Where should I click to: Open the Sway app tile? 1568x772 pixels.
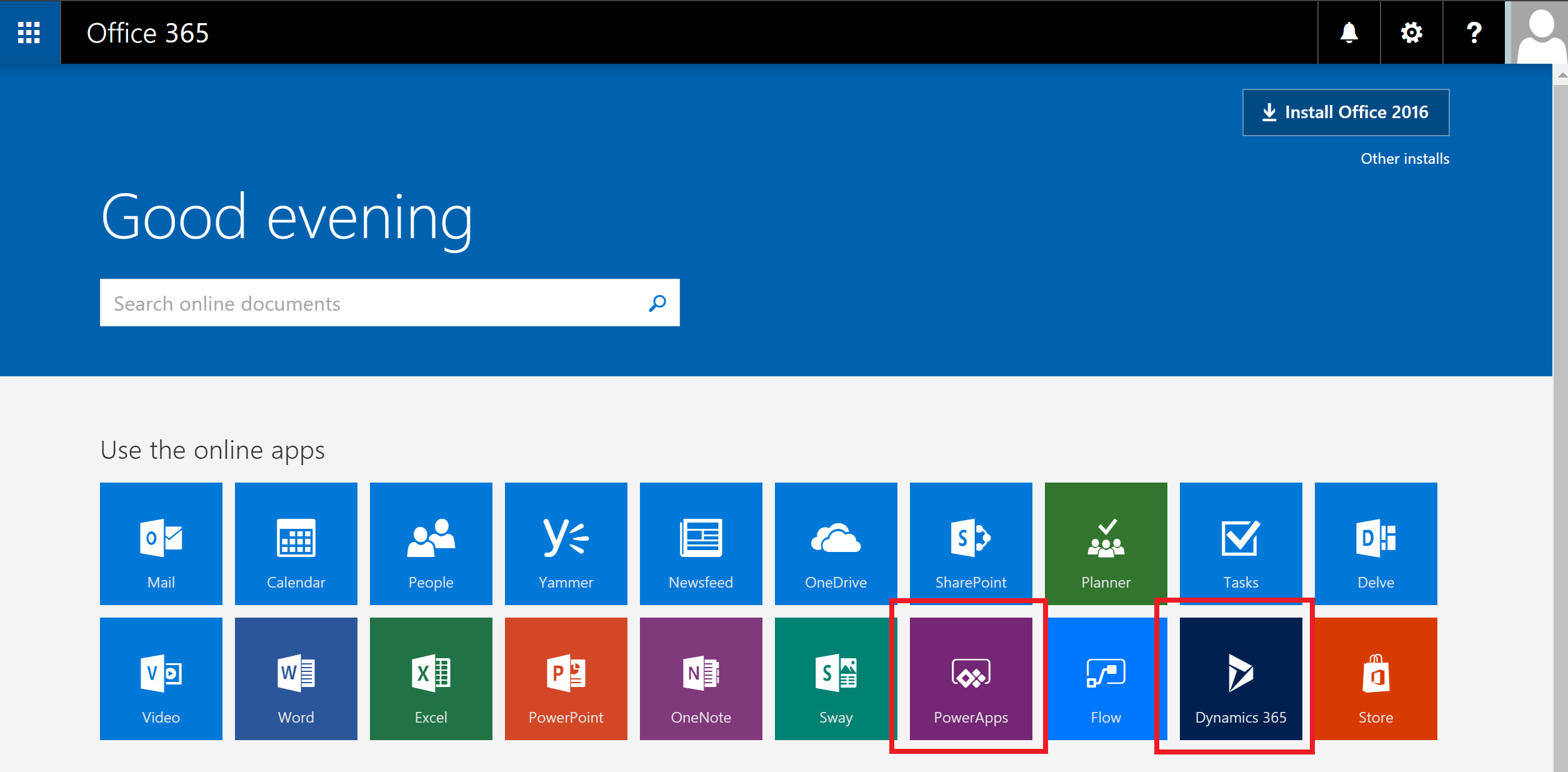[x=836, y=678]
